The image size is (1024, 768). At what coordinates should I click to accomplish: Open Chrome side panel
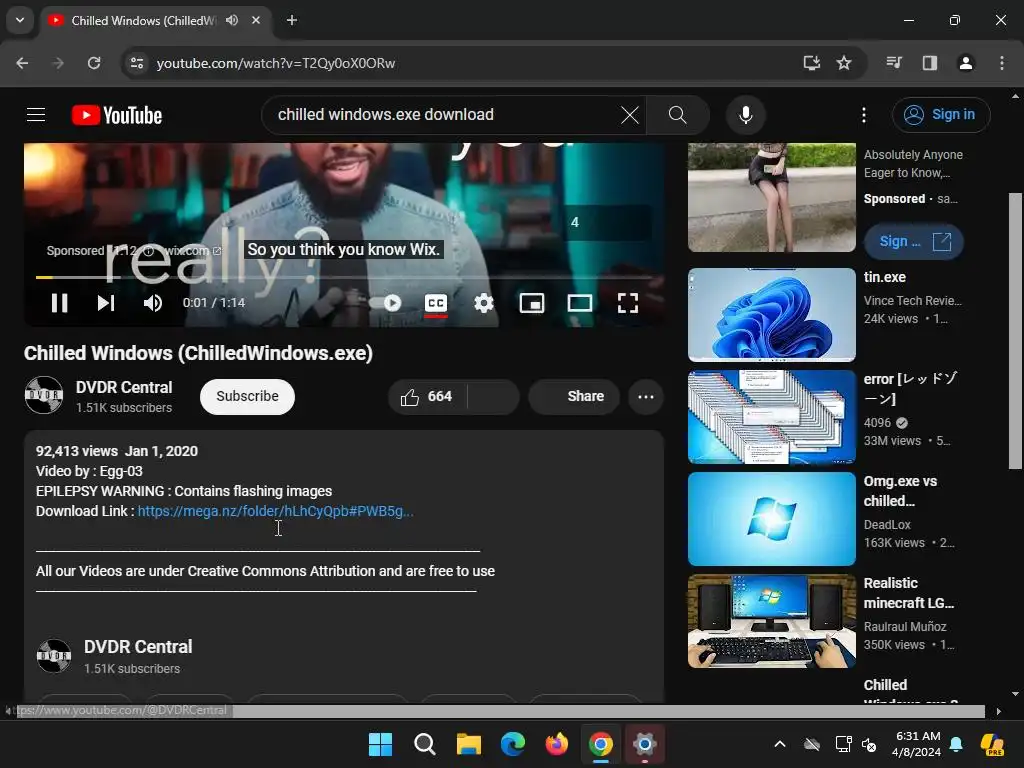tap(929, 63)
